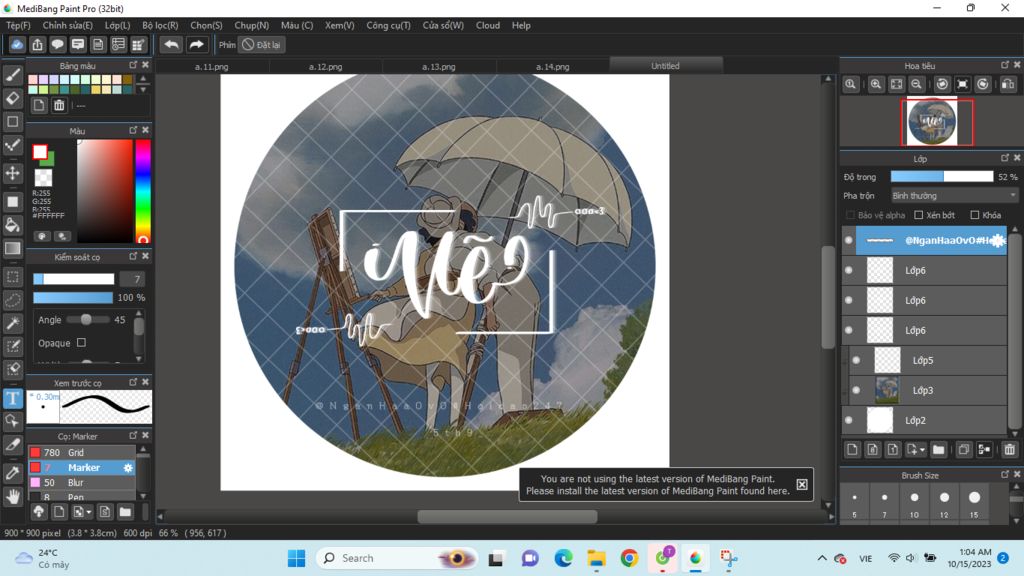Click the Angle slider handle
Screen dimensions: 1024x576
86,319
